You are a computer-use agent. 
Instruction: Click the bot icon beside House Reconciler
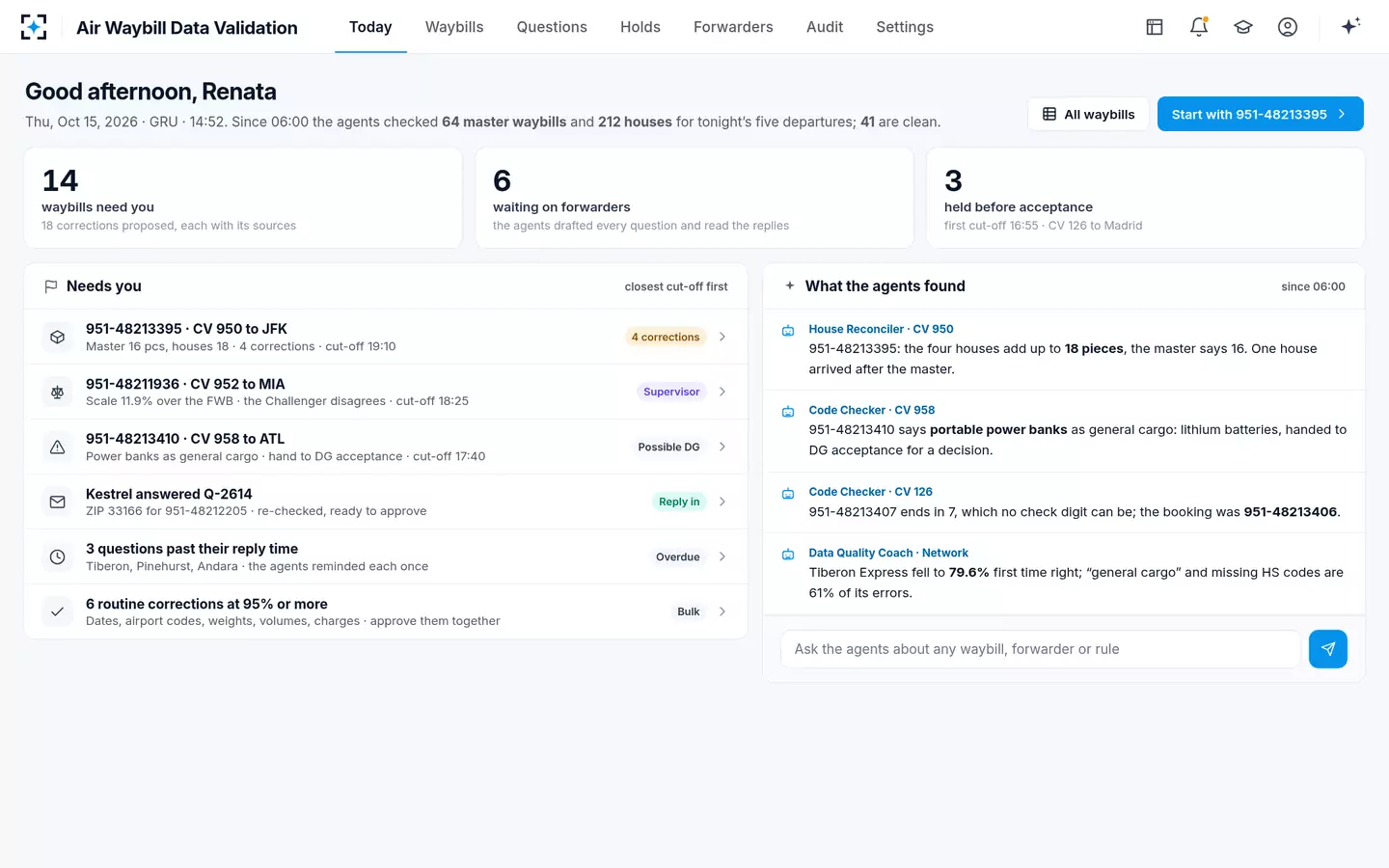(788, 330)
